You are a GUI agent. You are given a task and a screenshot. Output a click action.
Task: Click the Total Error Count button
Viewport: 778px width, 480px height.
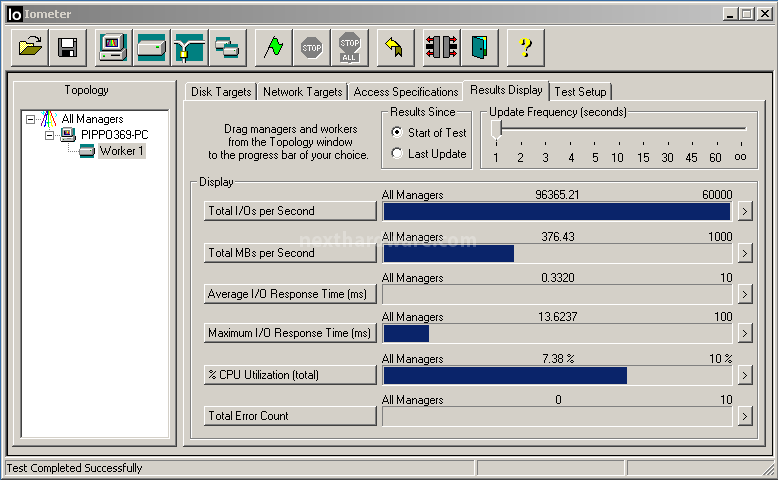point(290,416)
